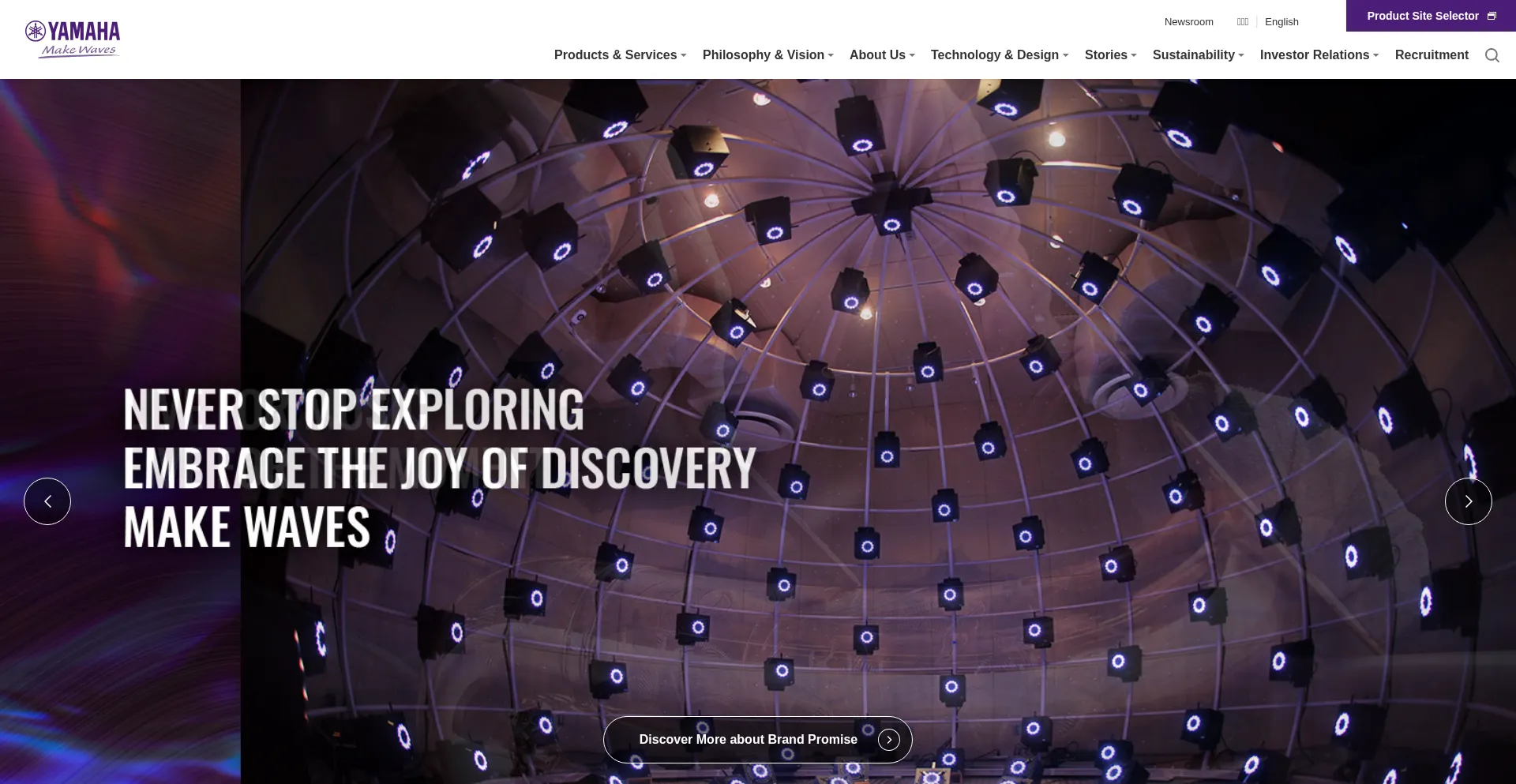Screen dimensions: 1516x784
Task: Select the Recruitment menu item
Action: [x=1432, y=55]
